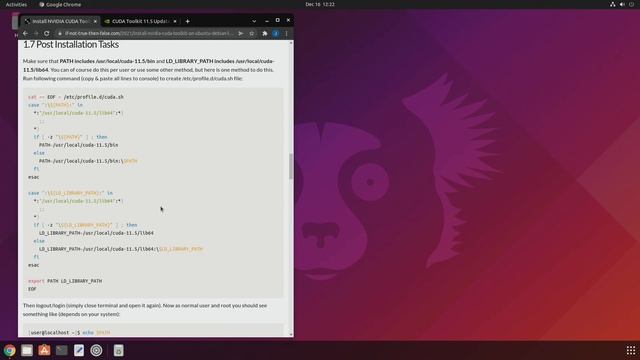640x360 pixels.
Task: Show Applications grid button
Action: tap(631, 350)
